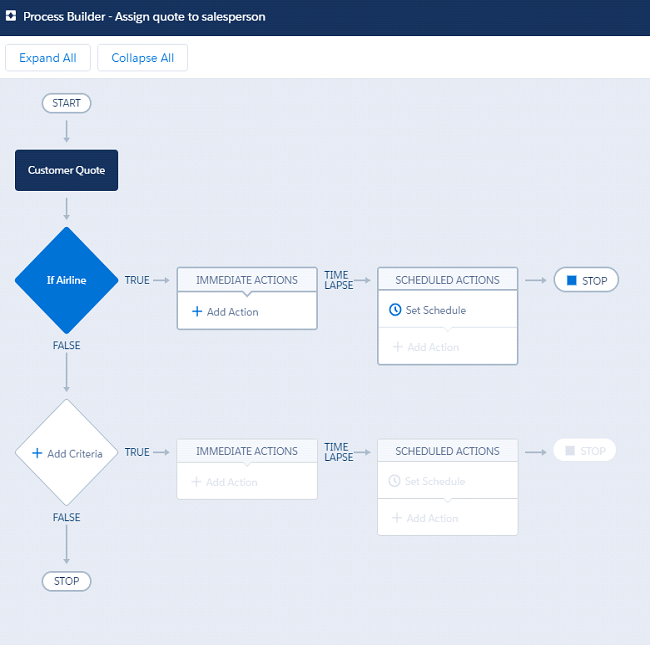Screen dimensions: 650x645
Task: Click the Process Builder title text
Action: coord(144,17)
